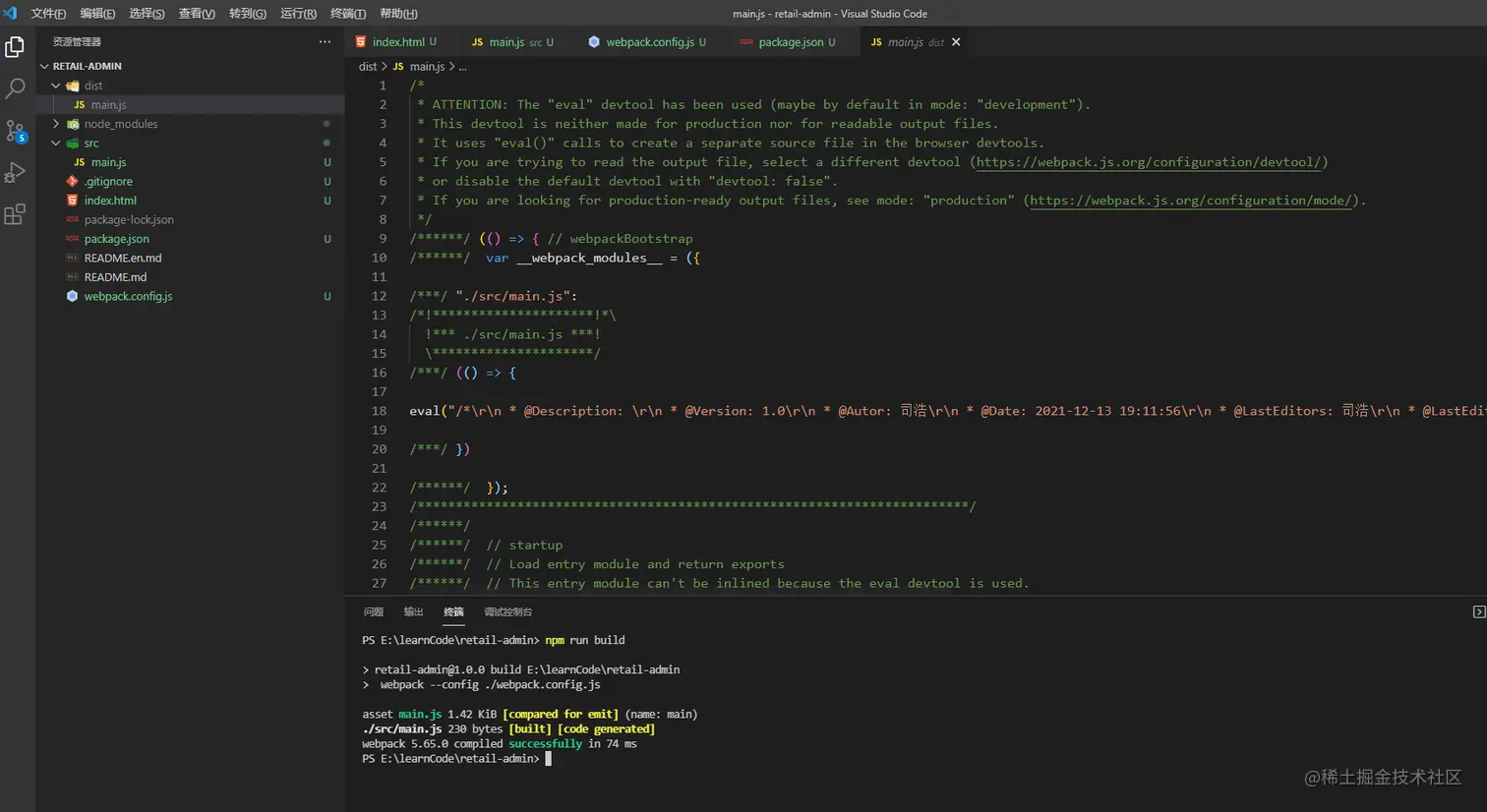Click the eval( code on line 18
The height and width of the screenshot is (812, 1487).
429,411
